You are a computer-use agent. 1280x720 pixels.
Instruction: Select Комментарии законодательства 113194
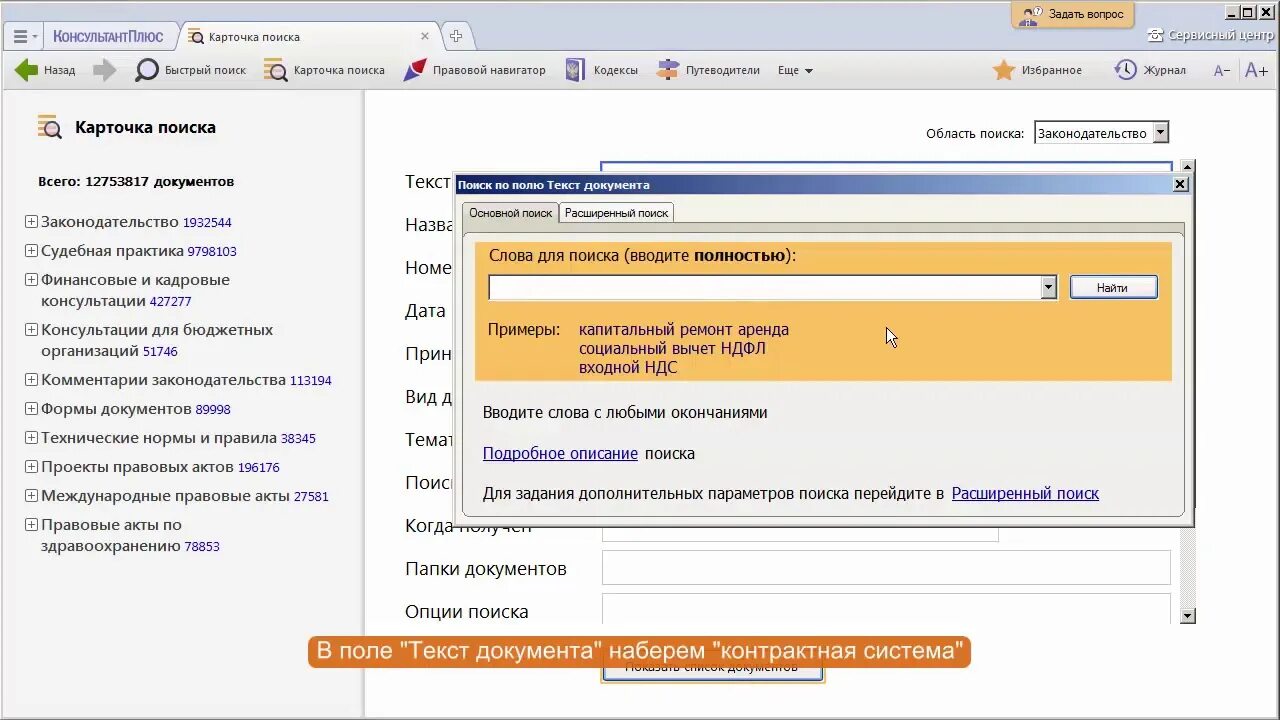[186, 380]
